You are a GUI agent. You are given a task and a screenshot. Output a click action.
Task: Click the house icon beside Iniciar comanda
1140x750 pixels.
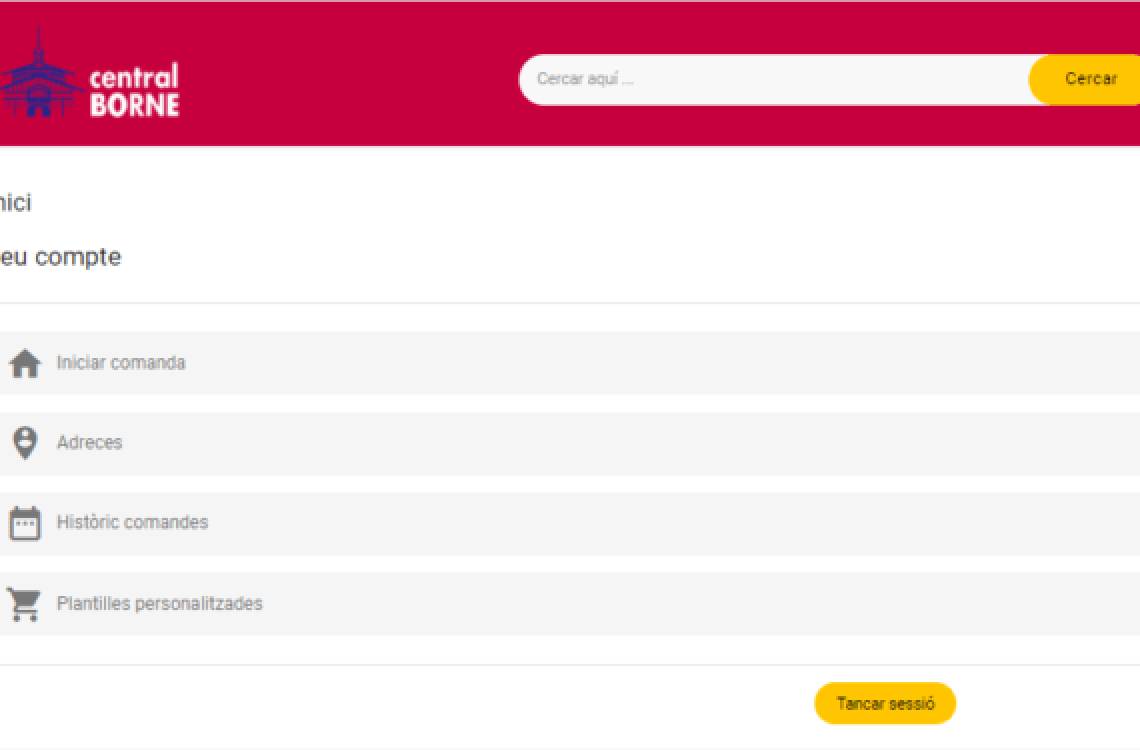pos(25,363)
